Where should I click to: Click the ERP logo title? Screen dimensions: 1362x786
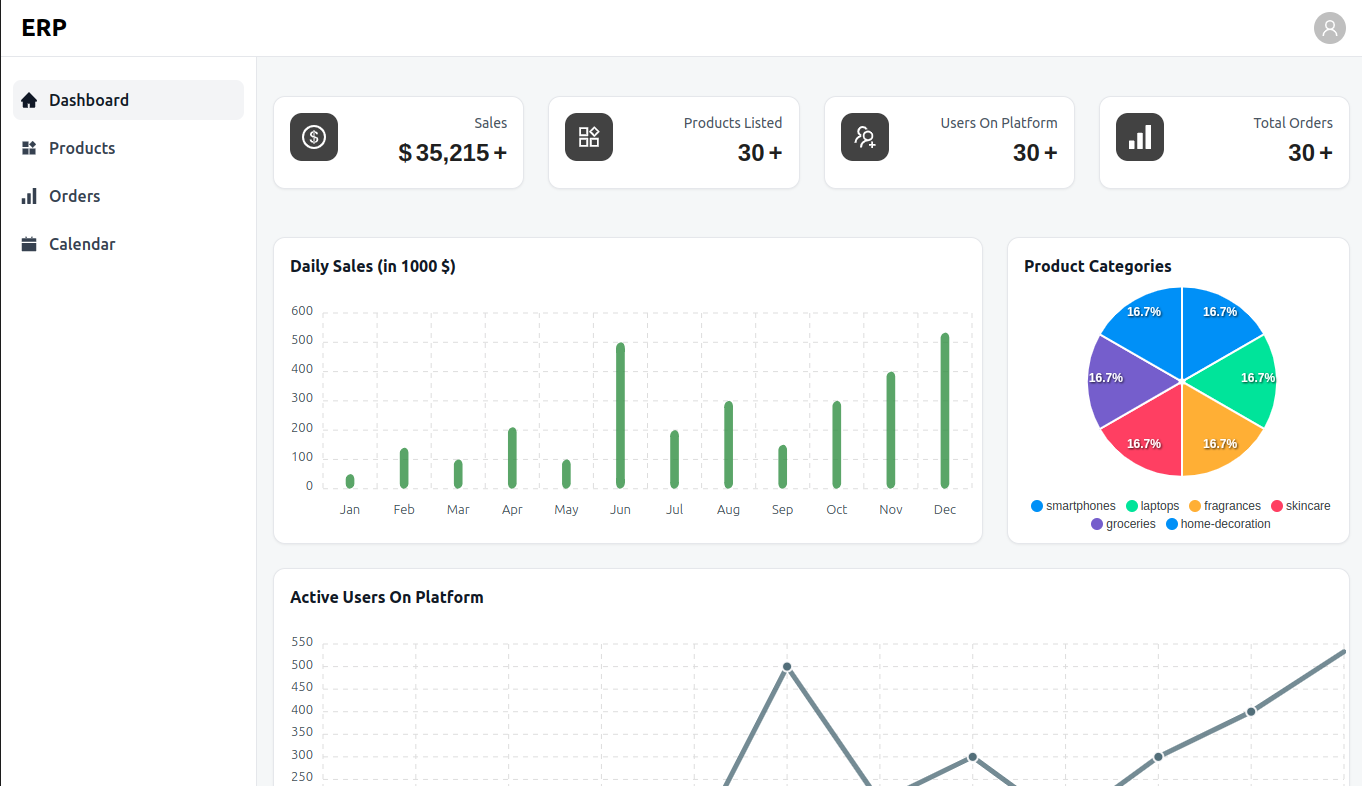point(44,28)
